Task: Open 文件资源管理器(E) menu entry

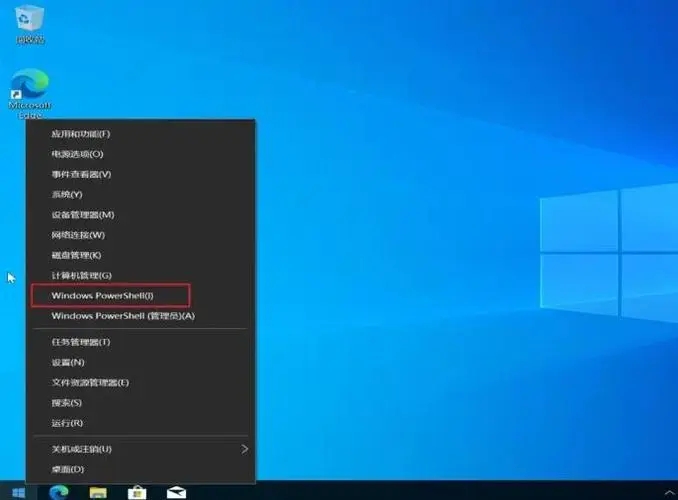Action: pos(90,382)
